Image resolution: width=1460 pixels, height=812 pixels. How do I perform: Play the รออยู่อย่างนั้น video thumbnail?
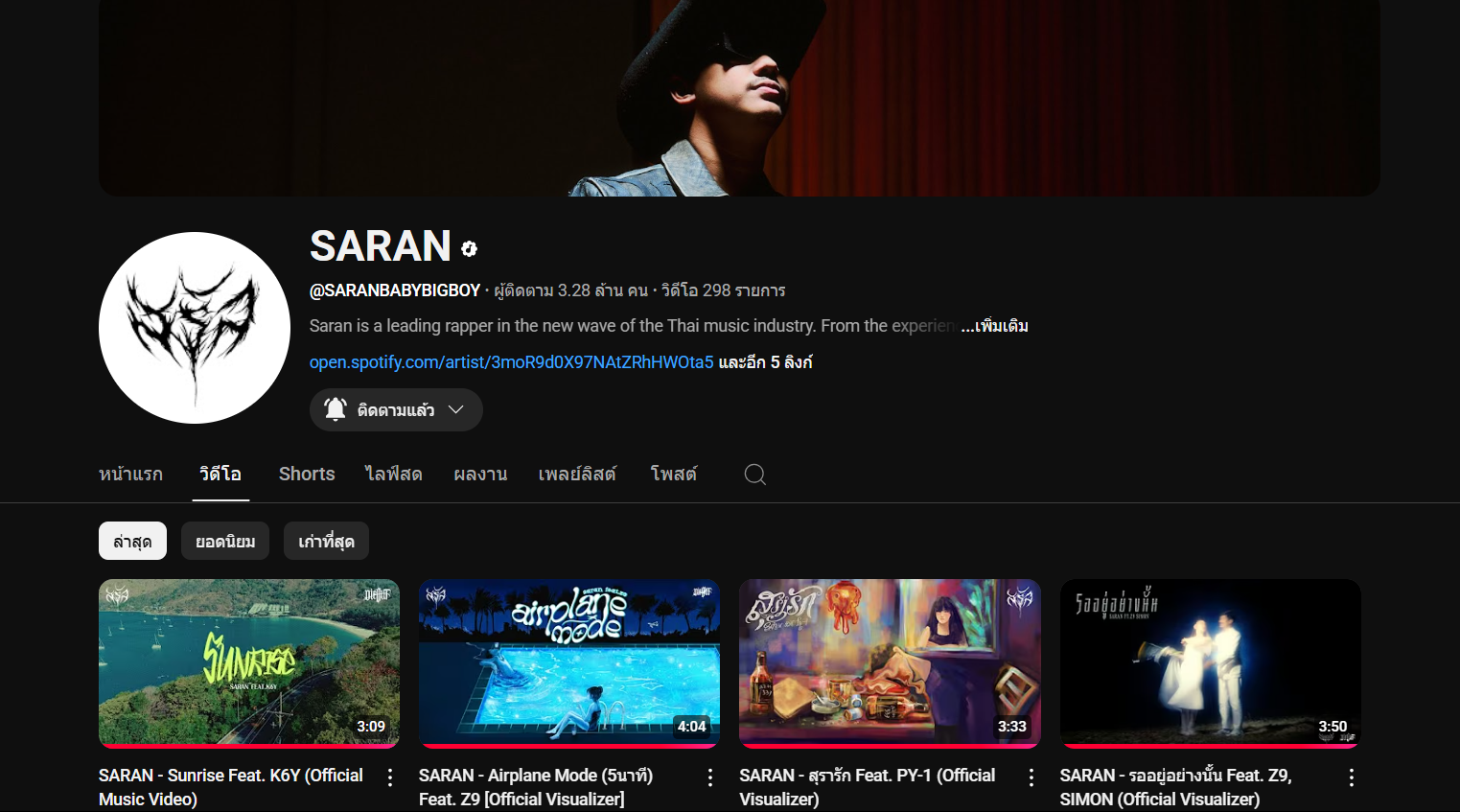click(x=1211, y=663)
